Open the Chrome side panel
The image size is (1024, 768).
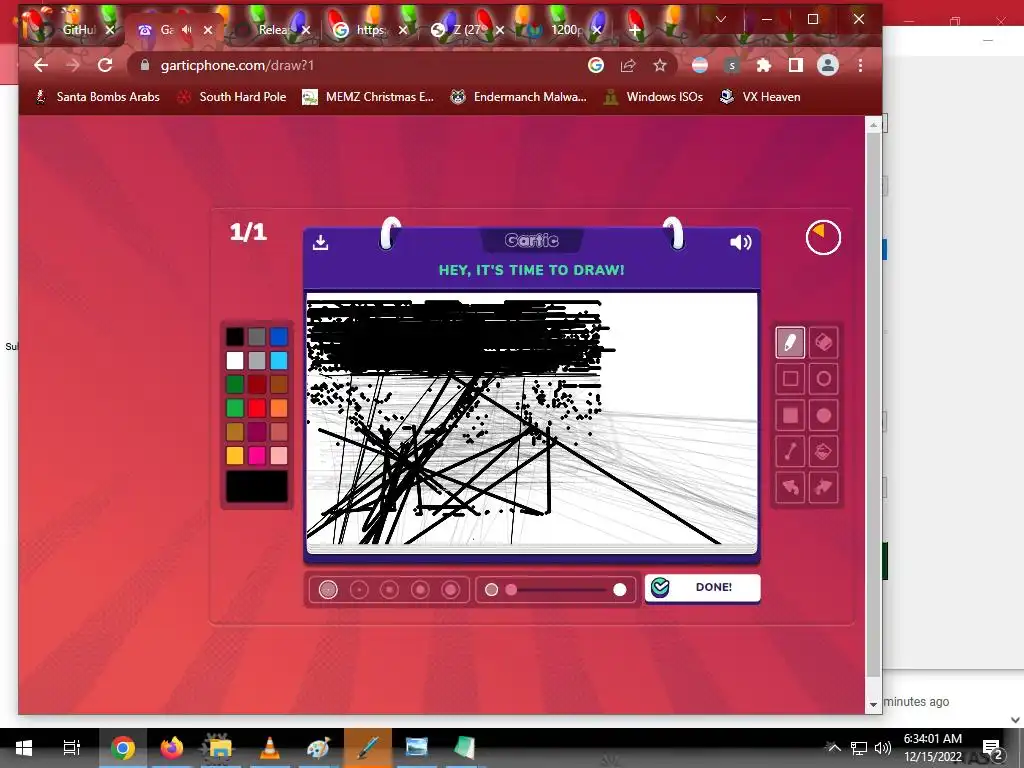(795, 65)
